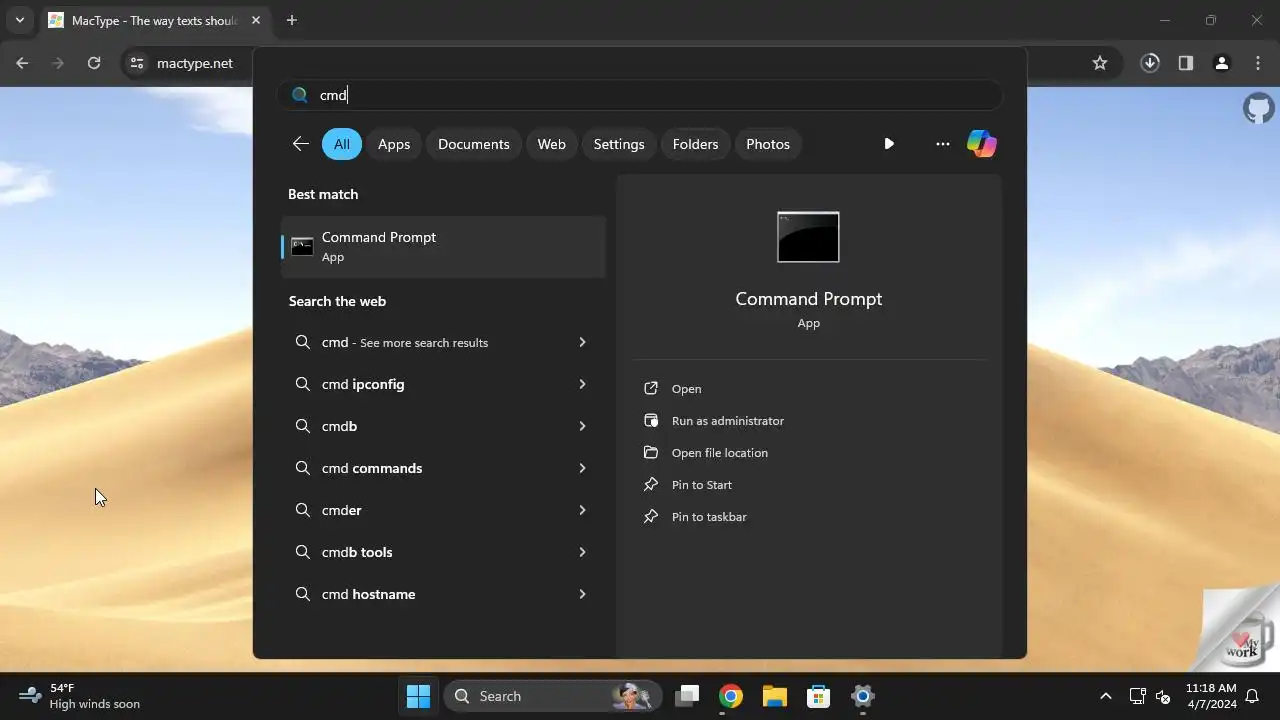
Task: Bookmark this page with the star icon
Action: click(1100, 63)
